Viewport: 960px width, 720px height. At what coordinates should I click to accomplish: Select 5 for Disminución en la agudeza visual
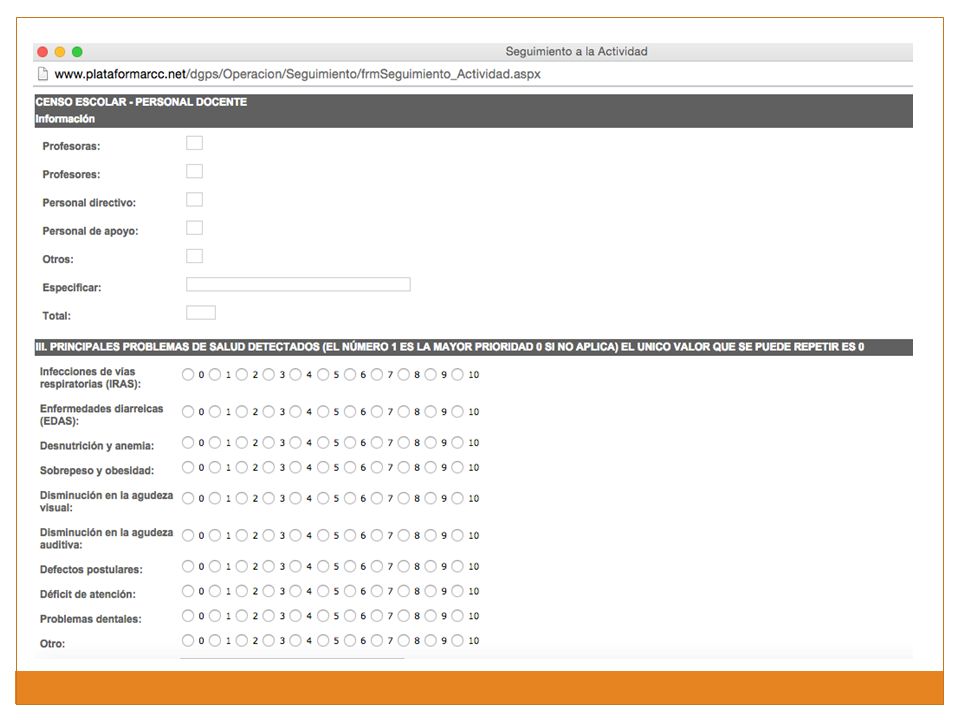click(x=323, y=498)
